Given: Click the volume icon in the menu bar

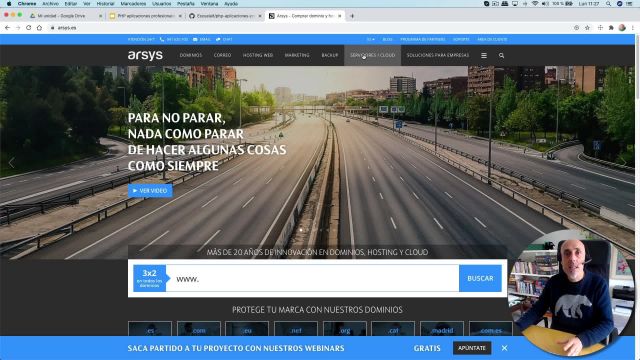Looking at the screenshot, I should pyautogui.click(x=545, y=4).
